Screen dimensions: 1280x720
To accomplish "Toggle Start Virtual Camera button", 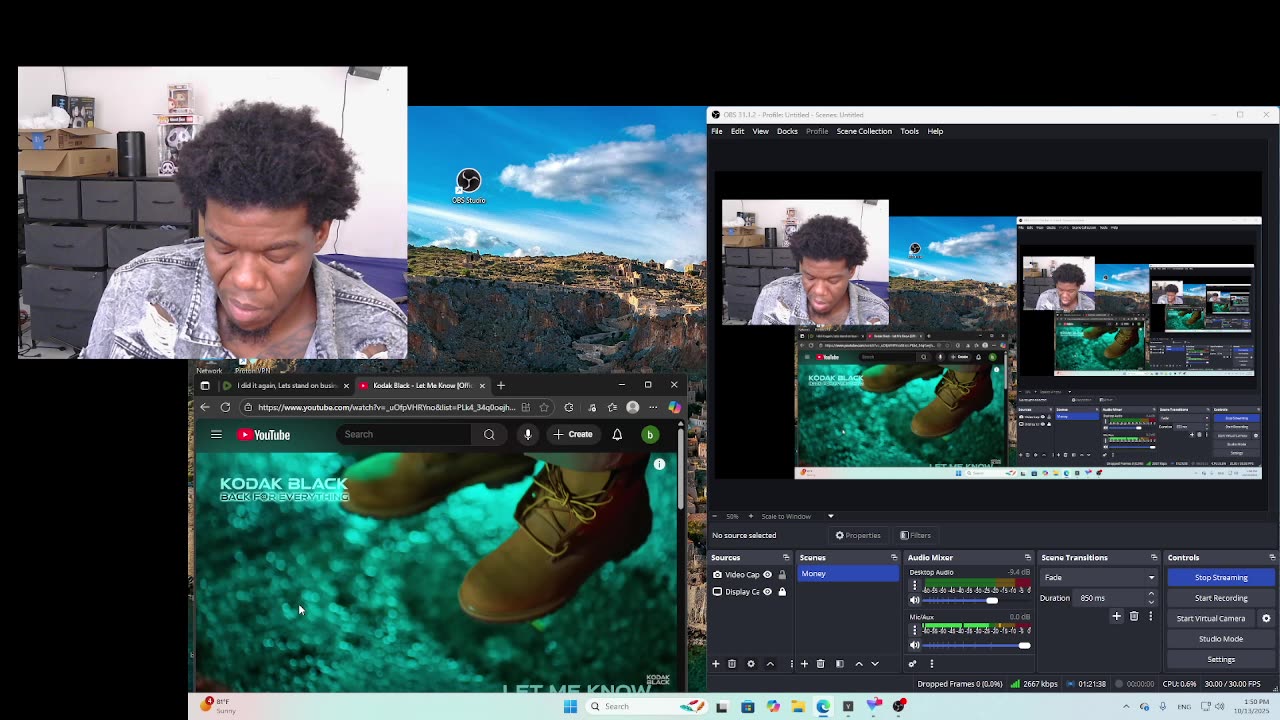I will click(1210, 618).
